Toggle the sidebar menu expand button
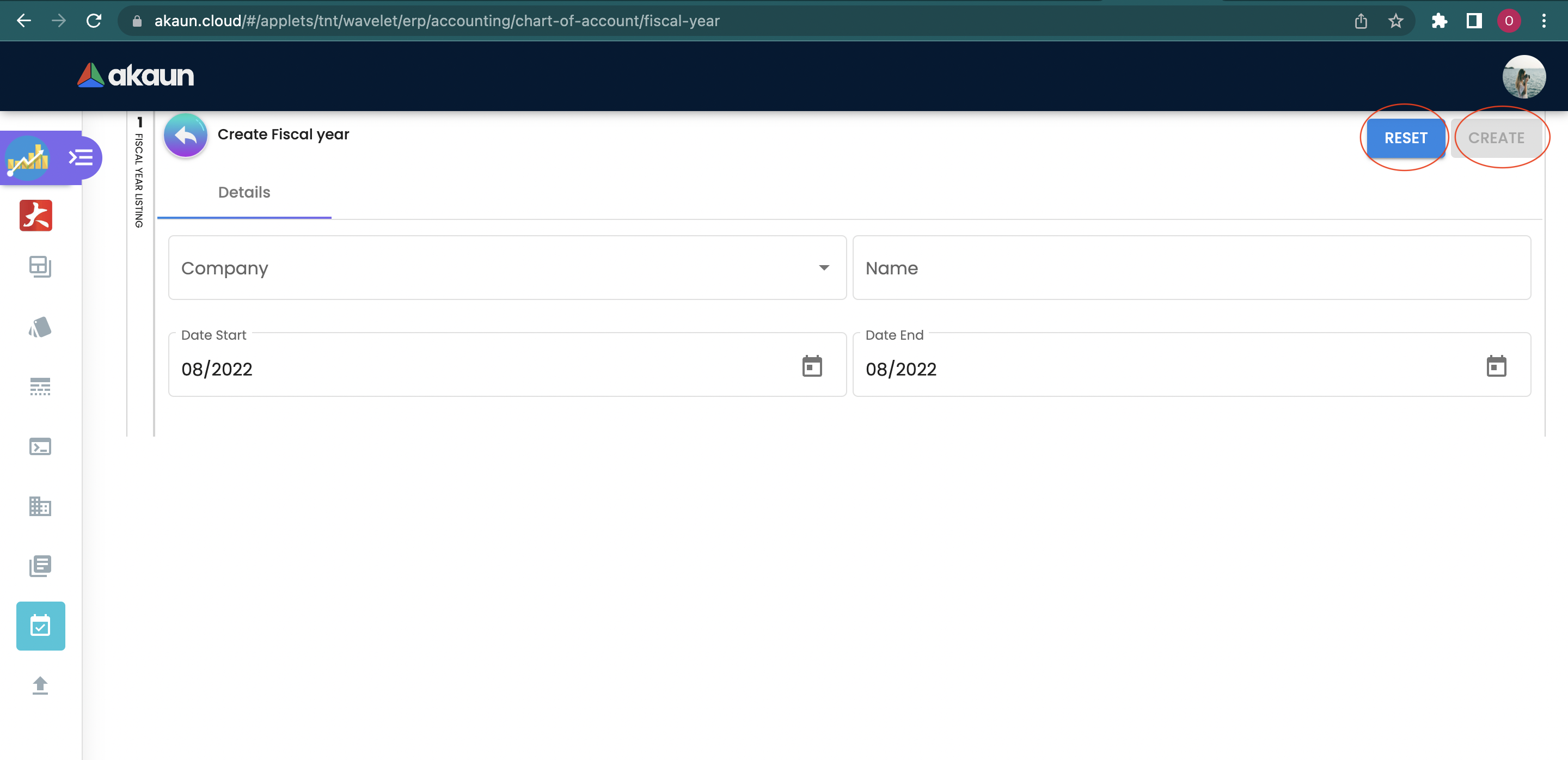This screenshot has height=760, width=1568. pyautogui.click(x=81, y=158)
